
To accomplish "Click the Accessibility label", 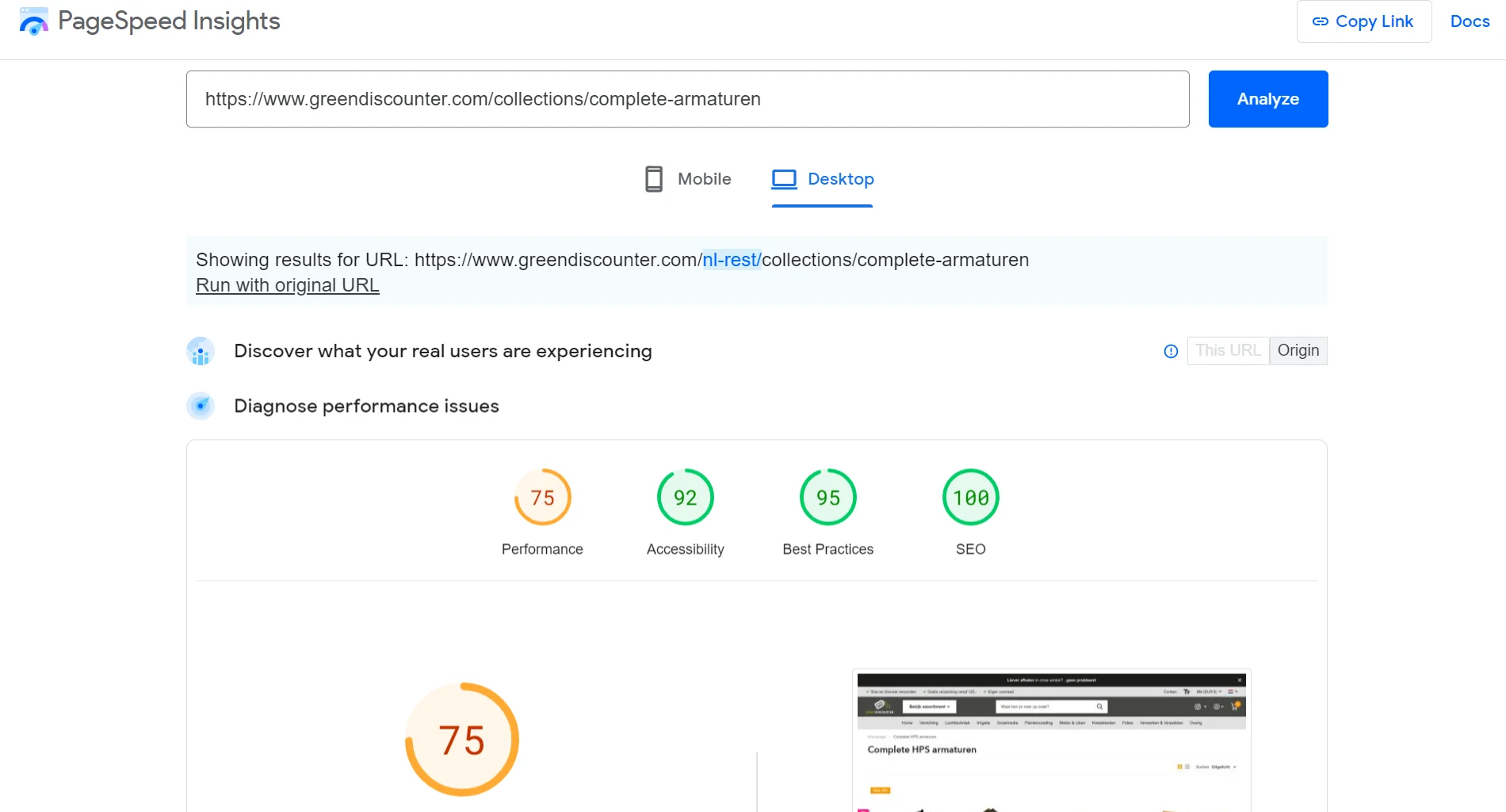I will [686, 549].
